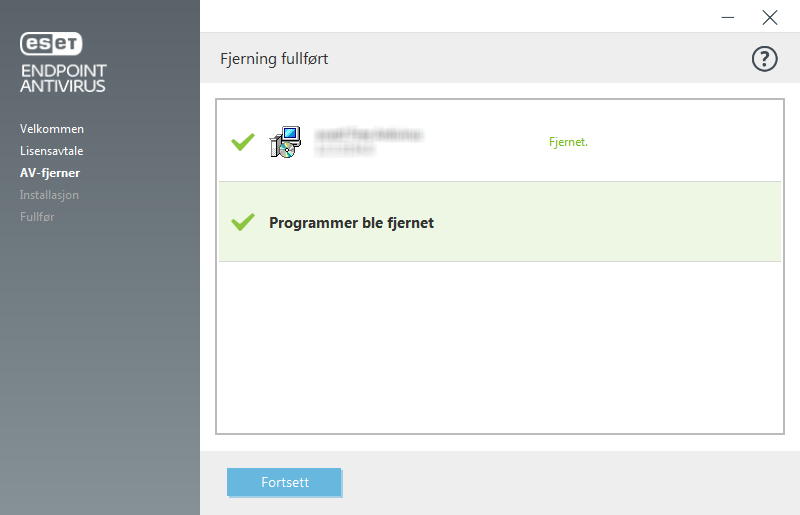Click checkmark next to Programmer ble fjernet
Image resolution: width=800 pixels, height=515 pixels.
click(x=243, y=222)
